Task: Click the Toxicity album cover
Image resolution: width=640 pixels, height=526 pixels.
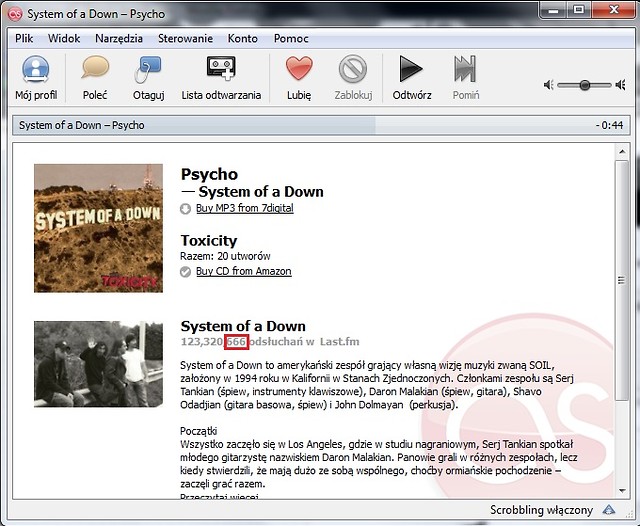Action: 98,228
